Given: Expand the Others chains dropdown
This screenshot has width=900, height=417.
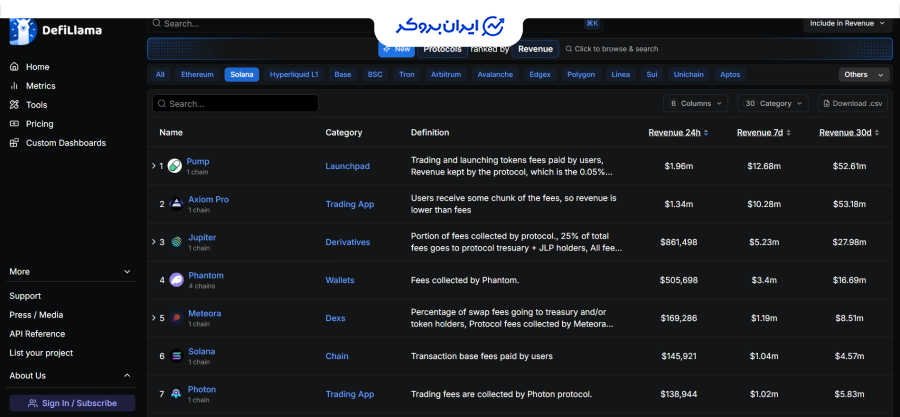Looking at the screenshot, I should [x=863, y=74].
